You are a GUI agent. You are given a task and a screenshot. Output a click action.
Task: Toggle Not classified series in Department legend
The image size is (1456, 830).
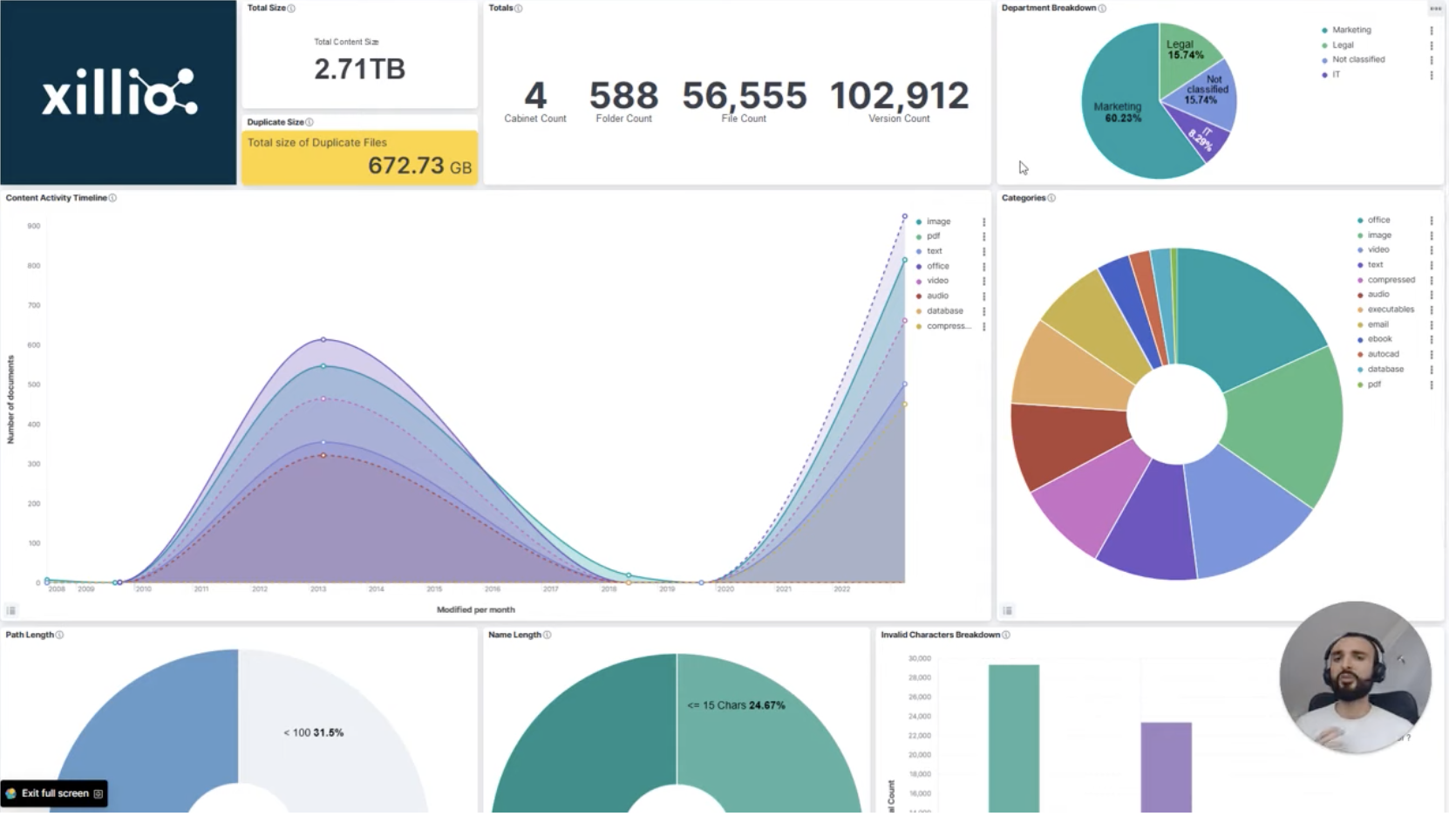click(1358, 60)
